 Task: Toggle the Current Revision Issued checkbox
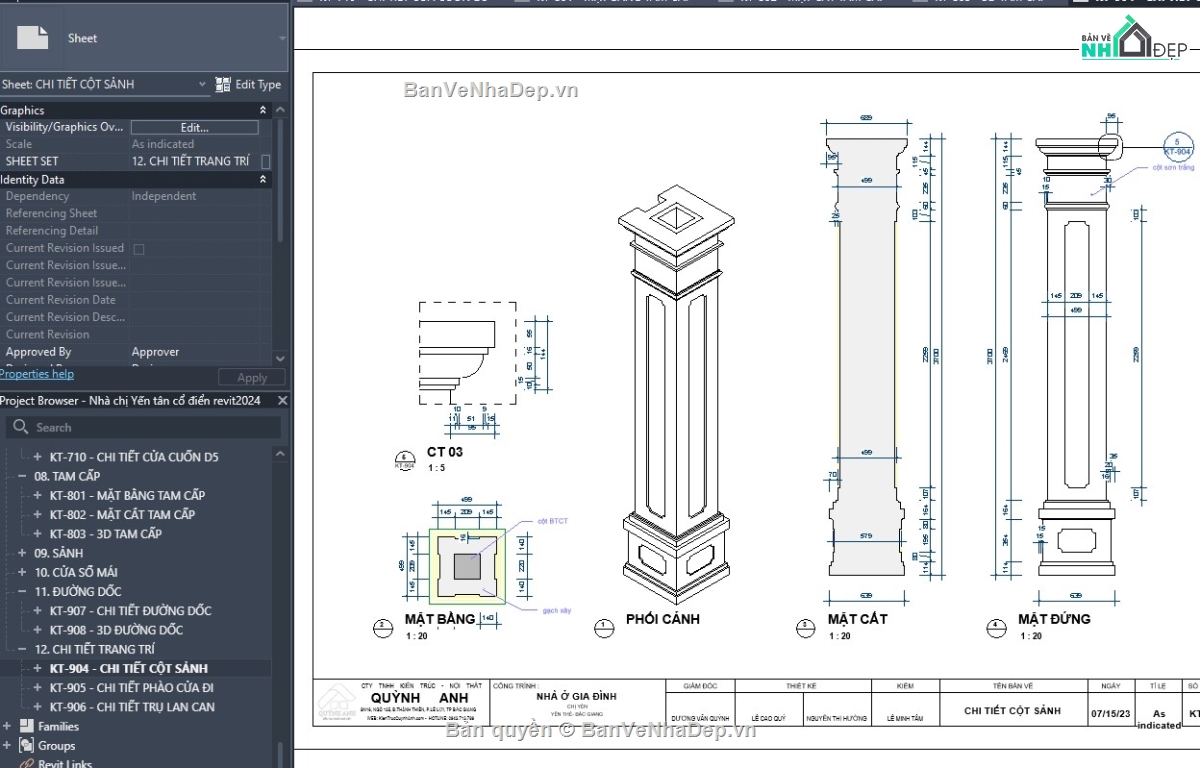click(x=139, y=249)
